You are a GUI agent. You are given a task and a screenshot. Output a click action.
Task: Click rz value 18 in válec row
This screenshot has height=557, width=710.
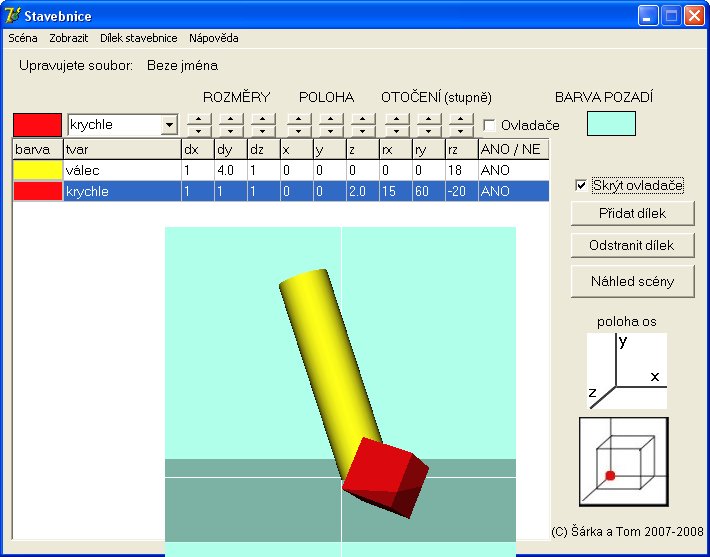click(x=461, y=170)
